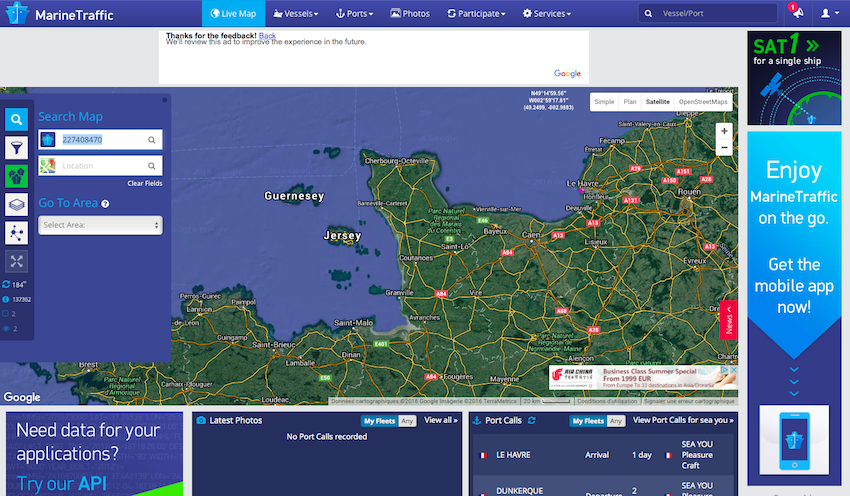The width and height of the screenshot is (850, 496).
Task: Select the green fleets icon in the sidebar
Action: coord(17,176)
